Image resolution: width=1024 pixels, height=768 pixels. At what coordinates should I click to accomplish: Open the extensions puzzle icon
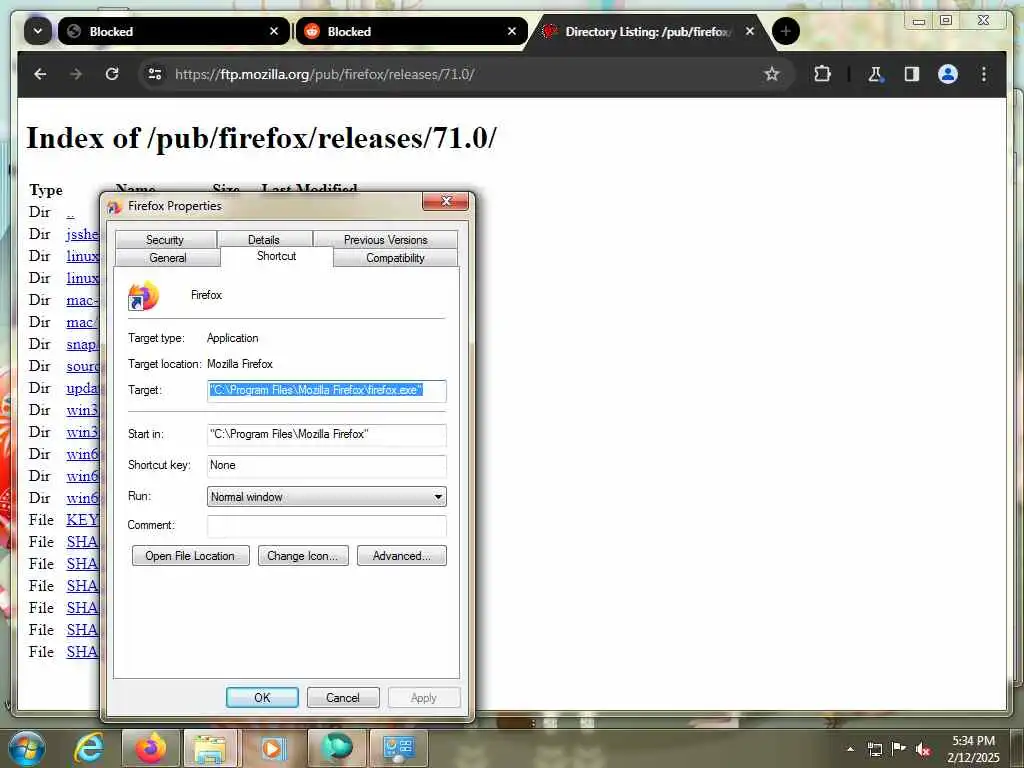pos(822,74)
